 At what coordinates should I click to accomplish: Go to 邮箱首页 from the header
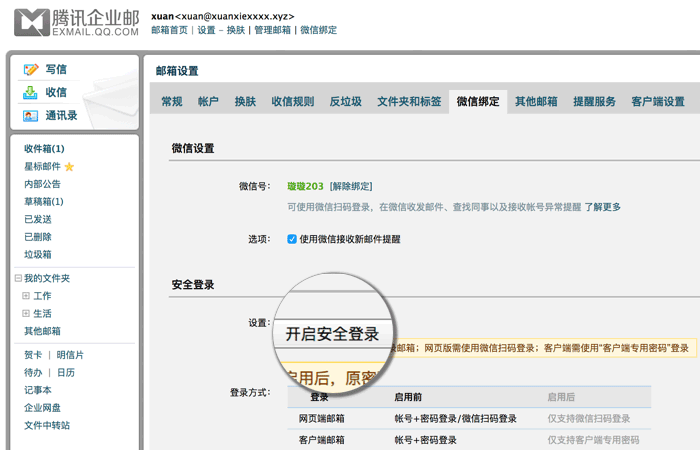[169, 30]
